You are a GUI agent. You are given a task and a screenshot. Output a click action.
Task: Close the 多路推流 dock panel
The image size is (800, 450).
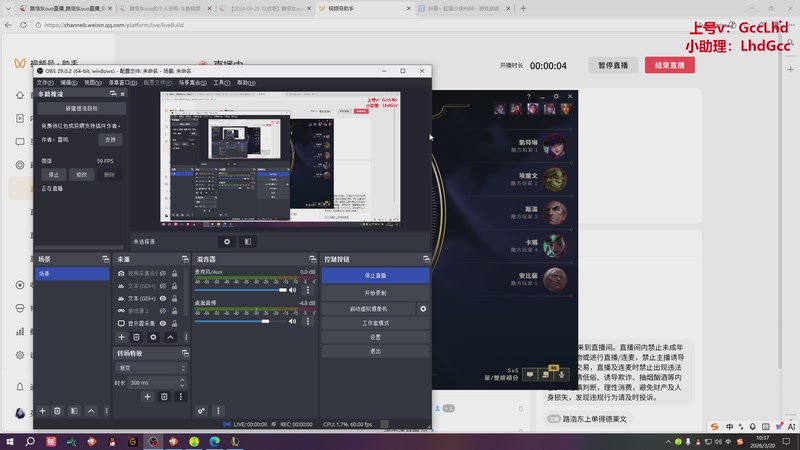[x=122, y=94]
